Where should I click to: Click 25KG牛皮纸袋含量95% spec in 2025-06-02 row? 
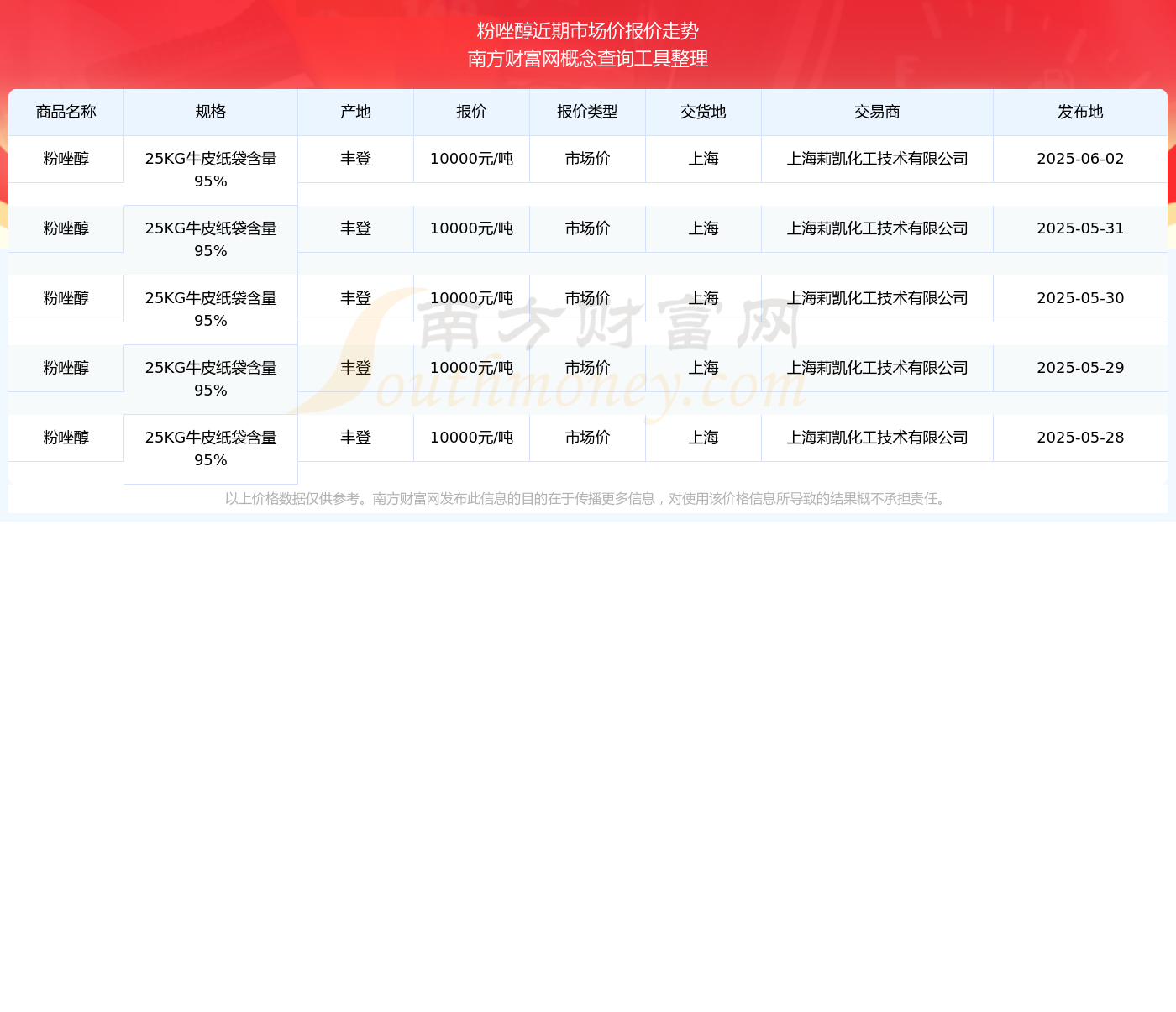211,170
